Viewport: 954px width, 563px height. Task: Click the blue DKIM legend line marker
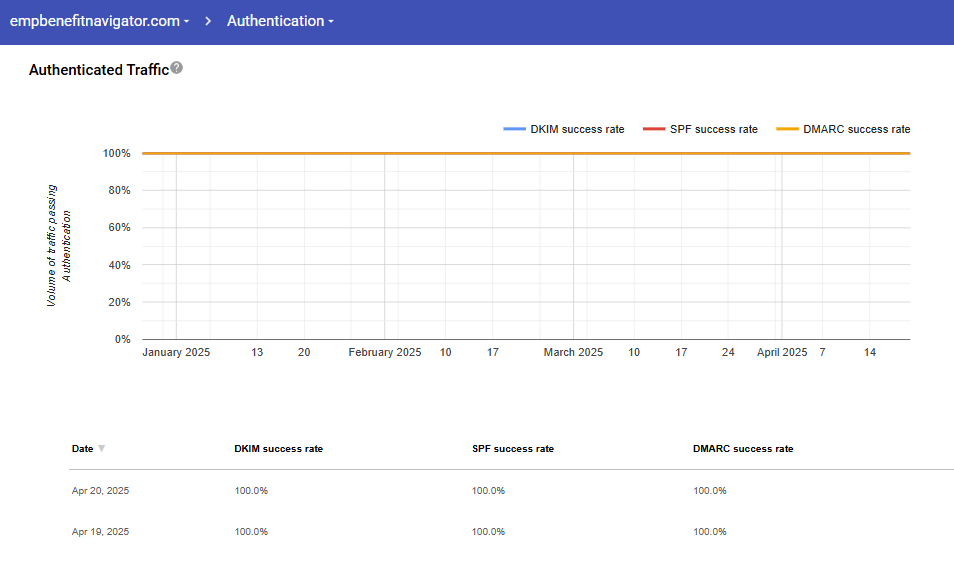pos(514,129)
